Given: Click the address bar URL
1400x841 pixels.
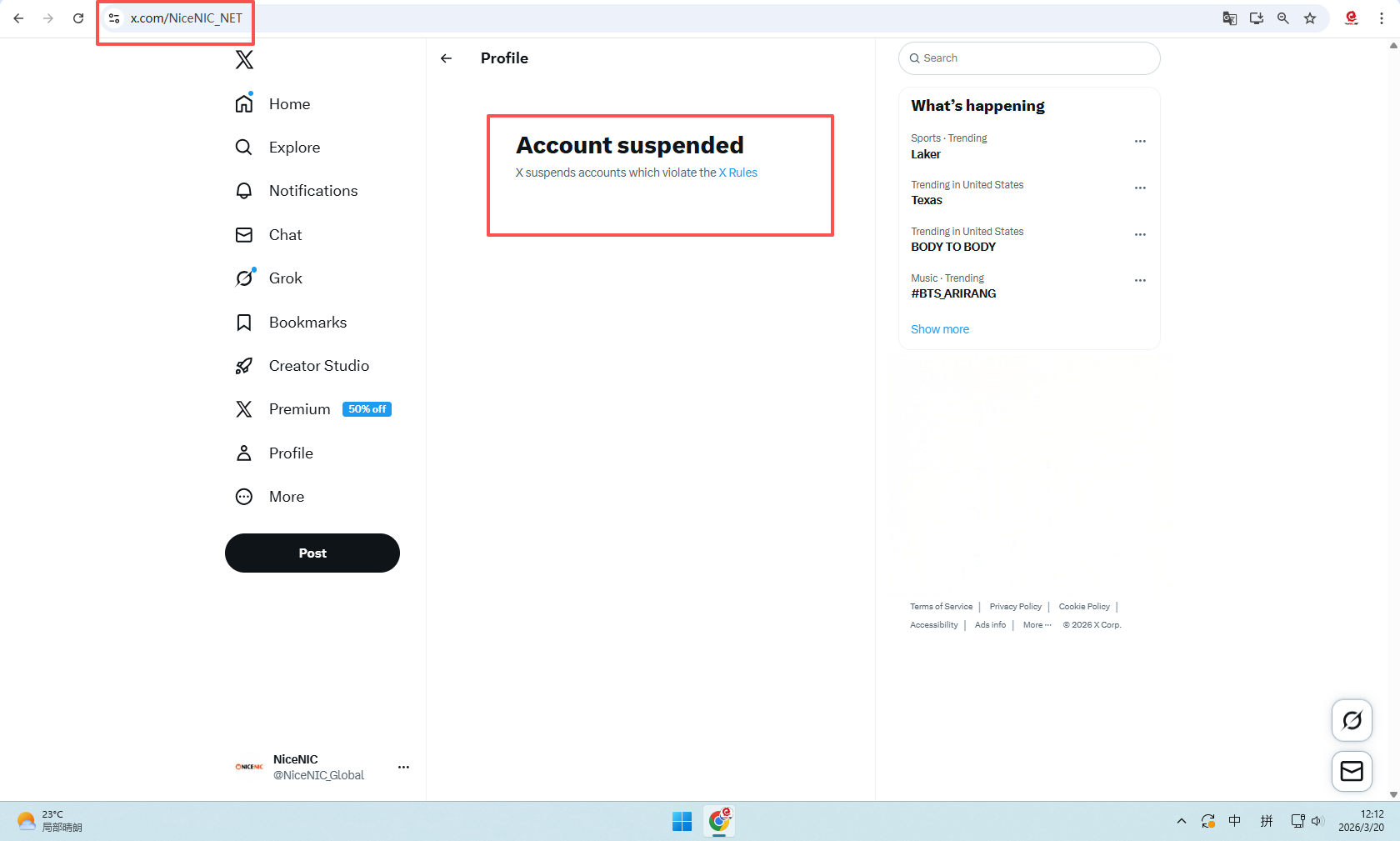Looking at the screenshot, I should (187, 18).
